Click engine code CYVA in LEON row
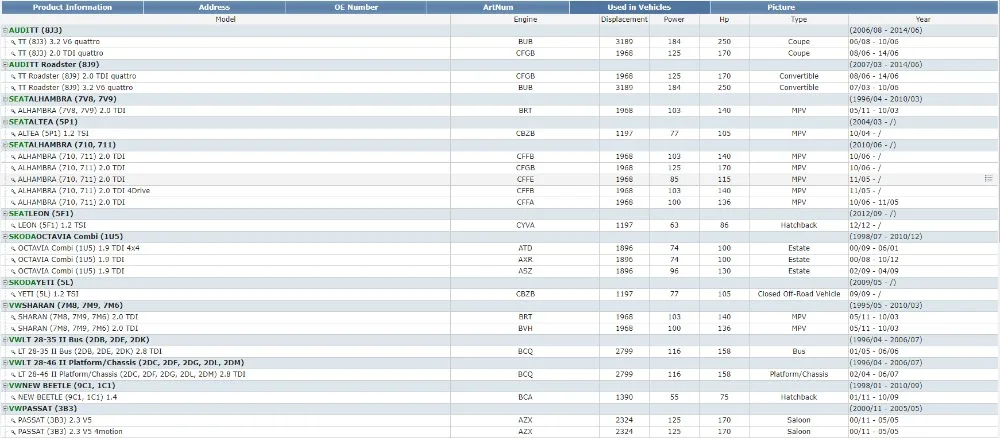 pyautogui.click(x=525, y=225)
